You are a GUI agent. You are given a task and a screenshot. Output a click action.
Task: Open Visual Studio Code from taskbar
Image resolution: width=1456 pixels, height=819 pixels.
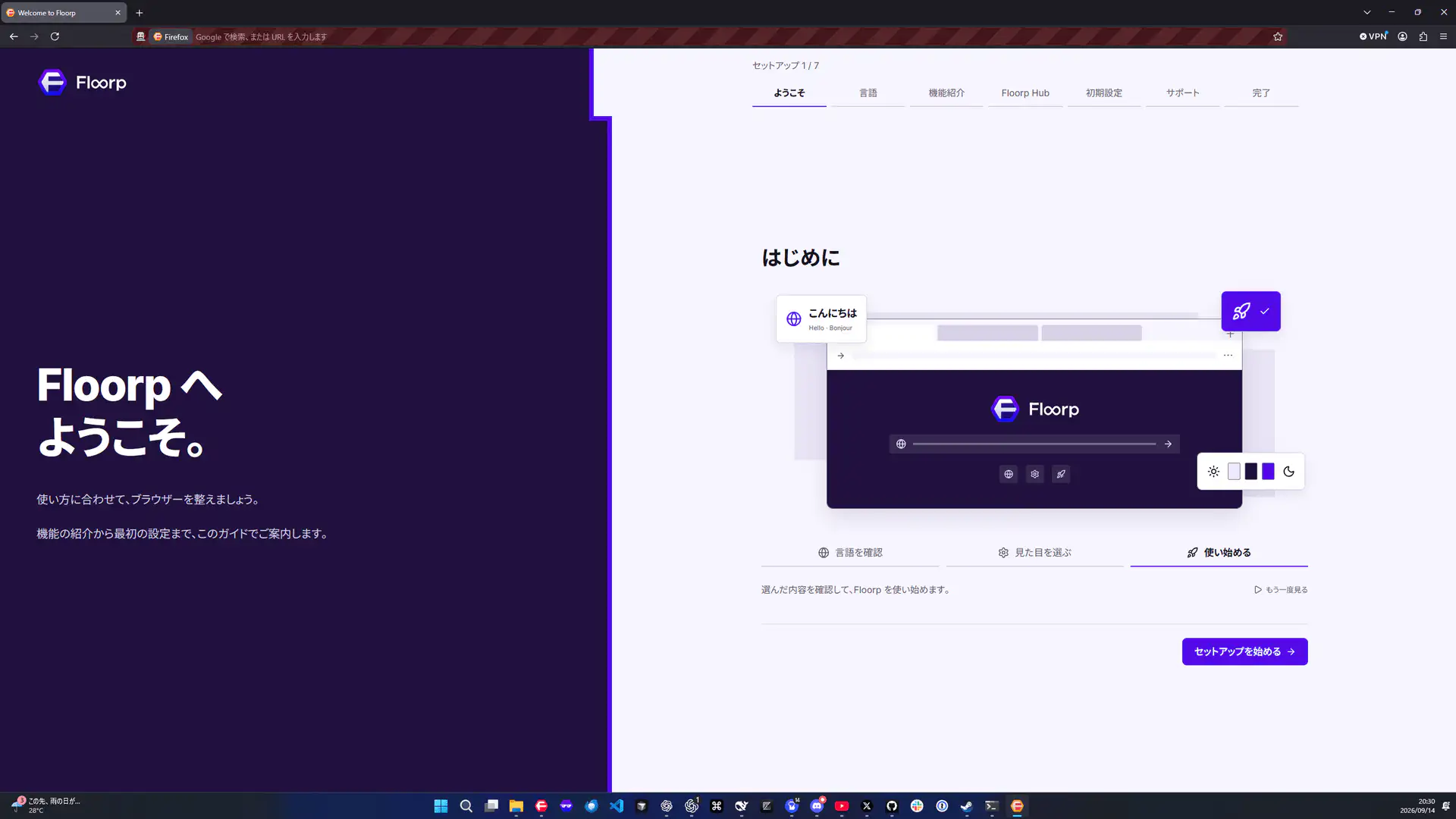617,806
